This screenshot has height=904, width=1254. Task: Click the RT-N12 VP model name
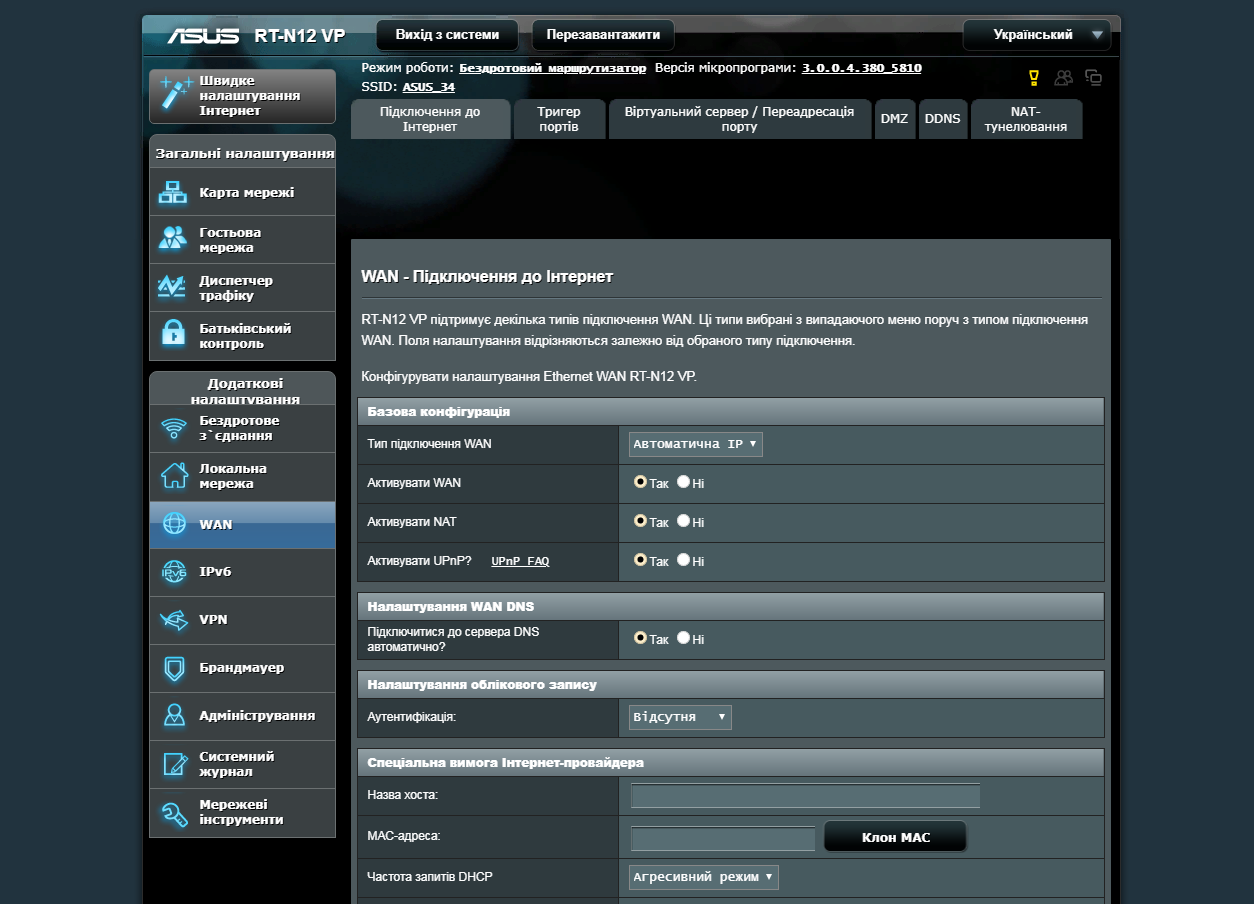[299, 36]
